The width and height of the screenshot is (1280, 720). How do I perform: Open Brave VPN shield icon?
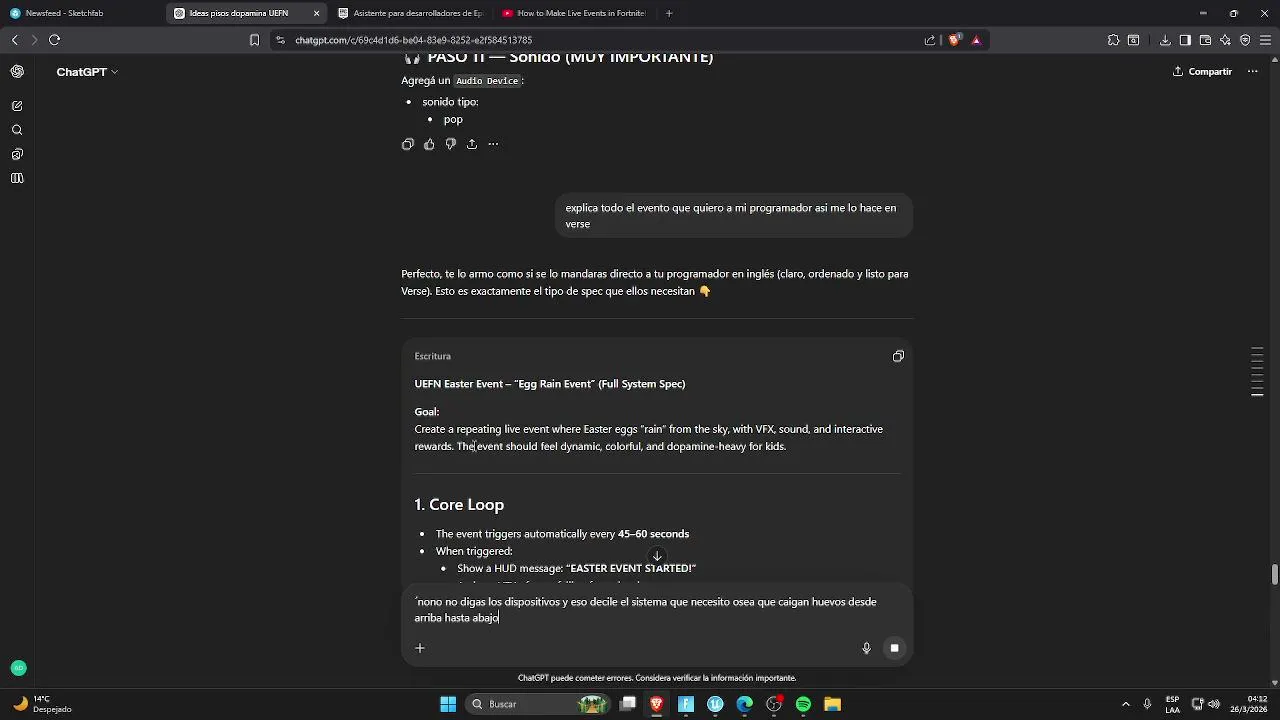tap(1245, 40)
